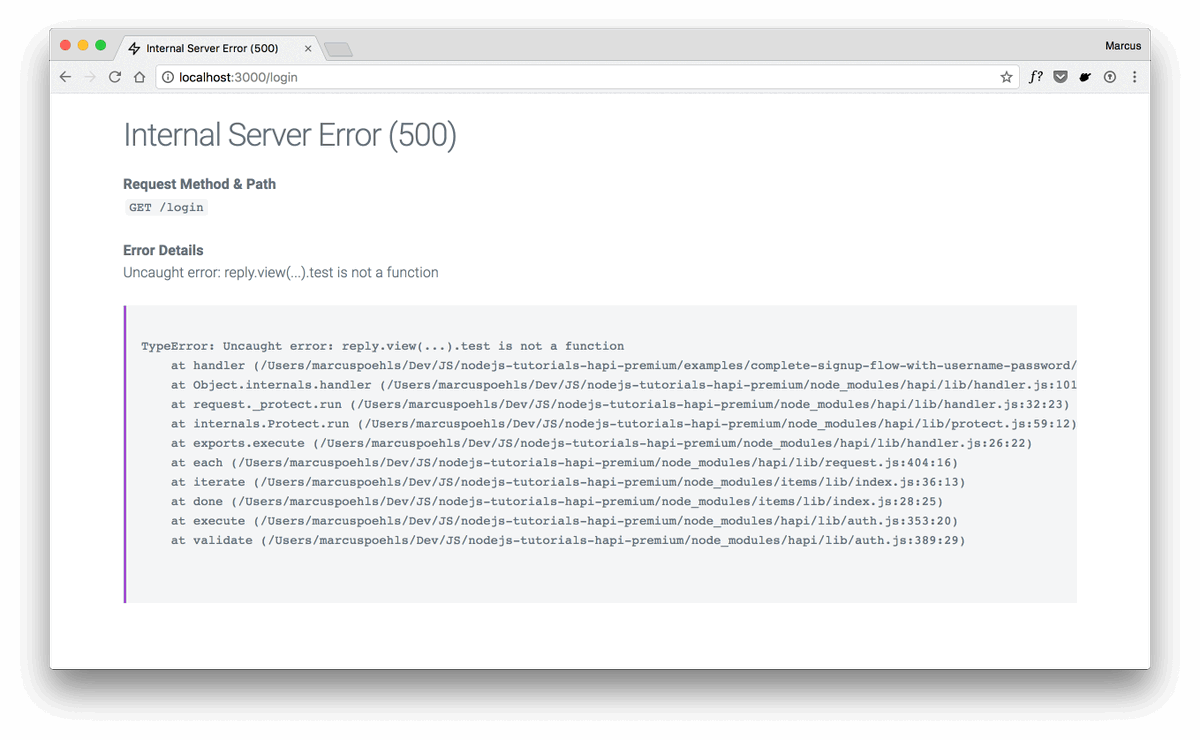1200x740 pixels.
Task: Click the browser back arrow
Action: 65,77
